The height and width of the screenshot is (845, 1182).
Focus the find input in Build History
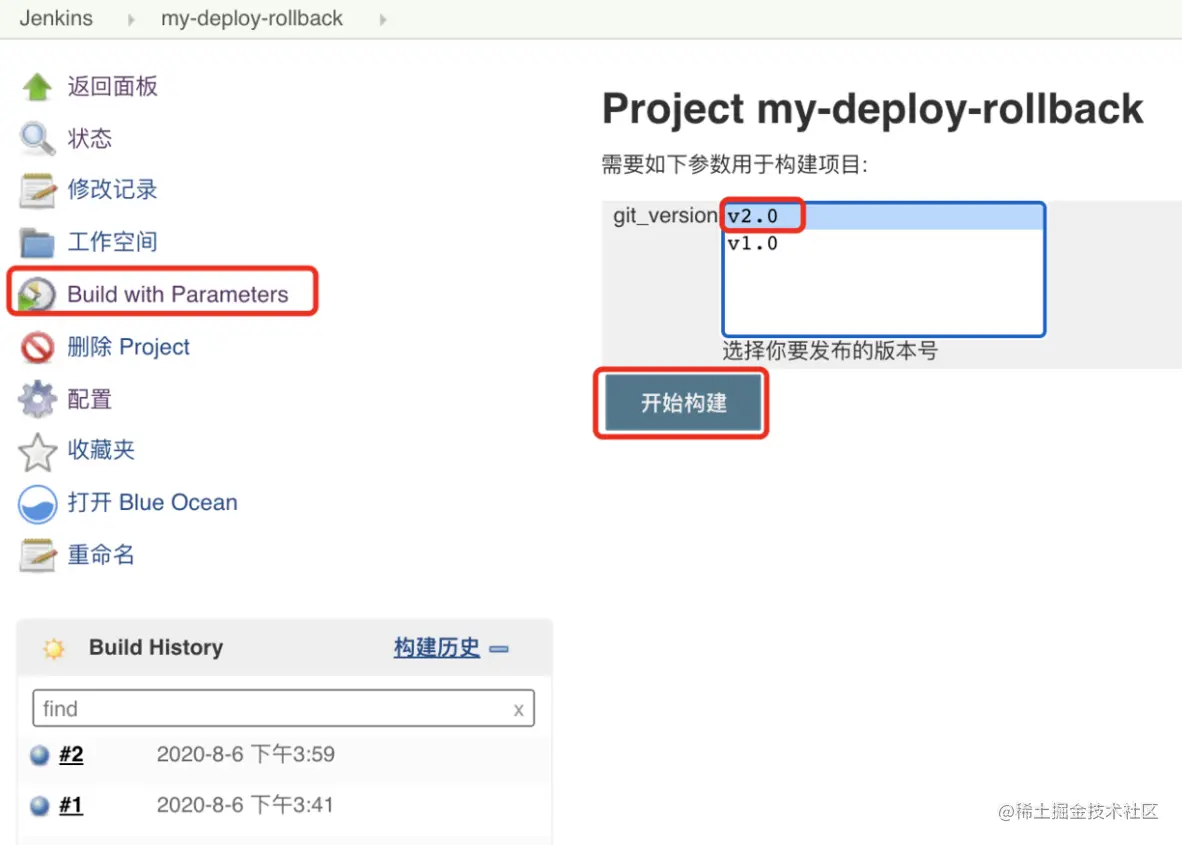click(283, 709)
